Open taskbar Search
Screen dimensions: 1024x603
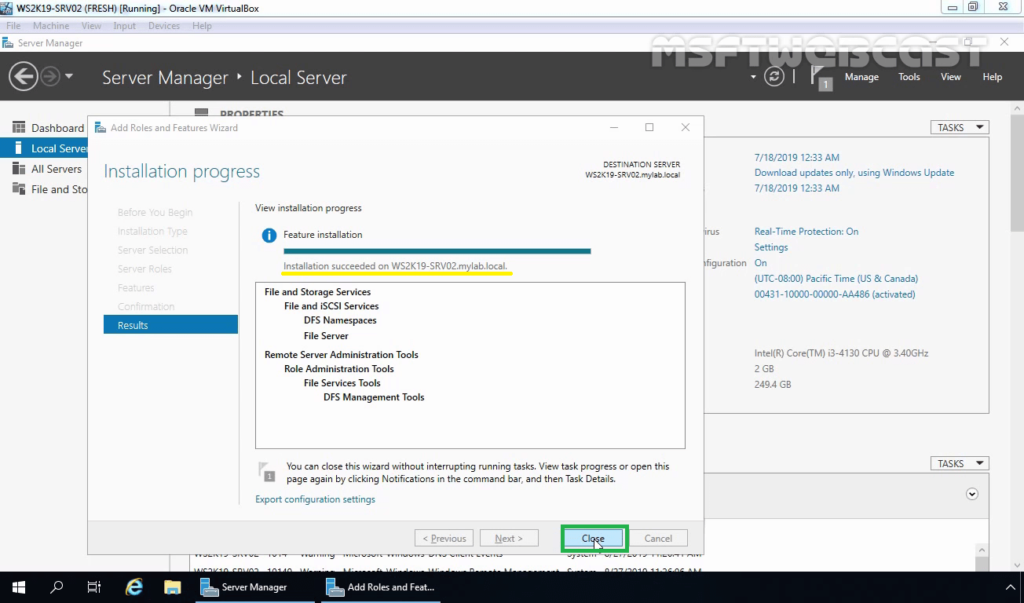(x=57, y=587)
